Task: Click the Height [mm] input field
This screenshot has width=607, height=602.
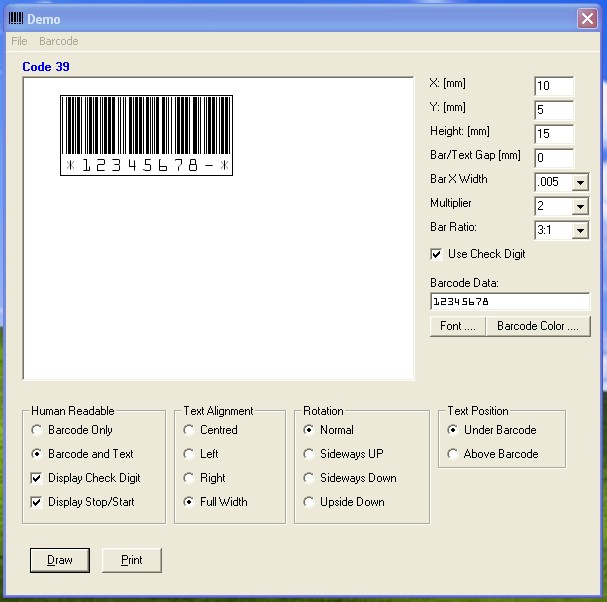Action: point(554,134)
